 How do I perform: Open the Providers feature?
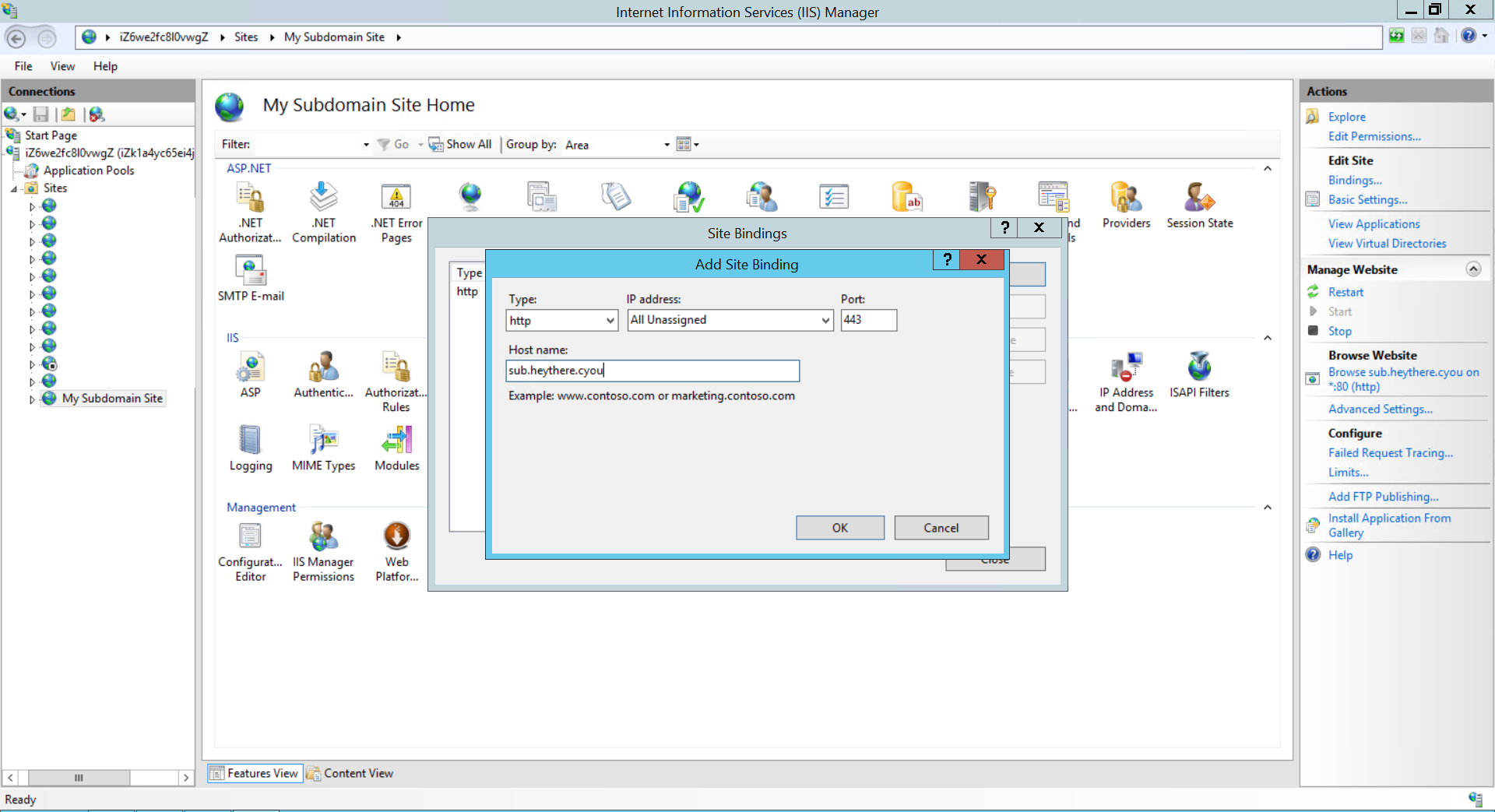pyautogui.click(x=1126, y=206)
